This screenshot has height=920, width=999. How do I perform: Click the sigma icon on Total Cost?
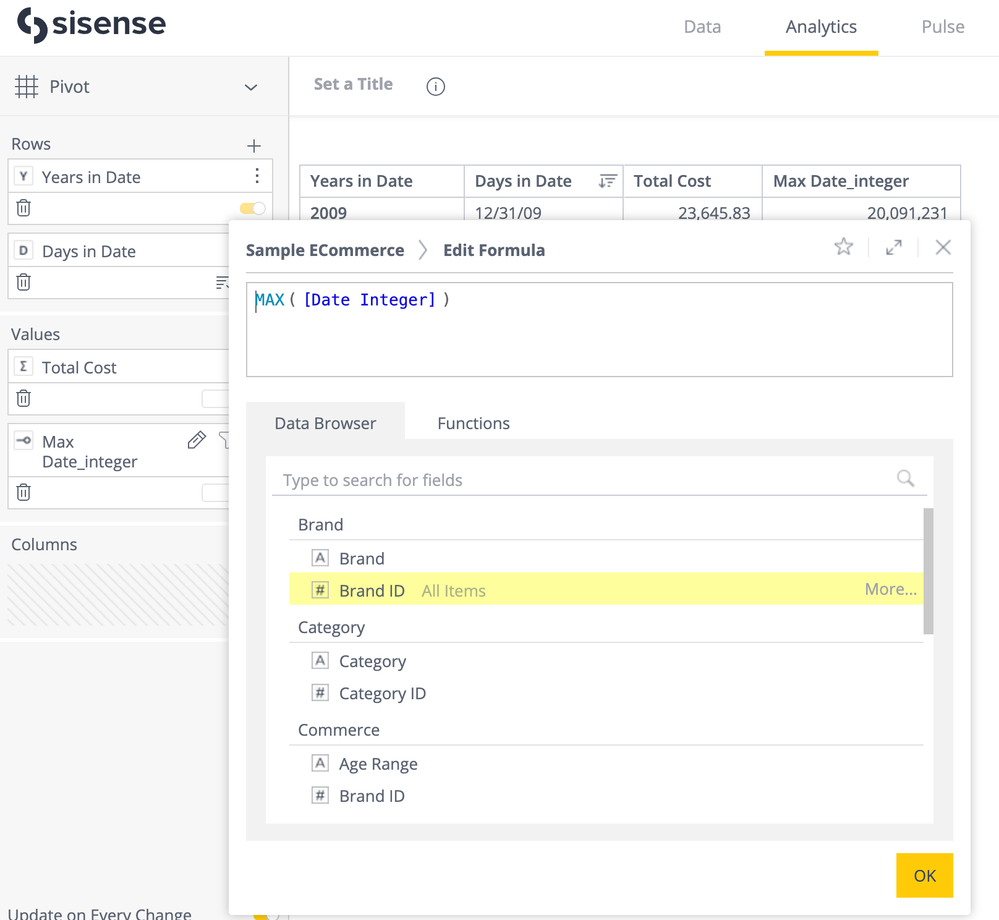tap(24, 366)
